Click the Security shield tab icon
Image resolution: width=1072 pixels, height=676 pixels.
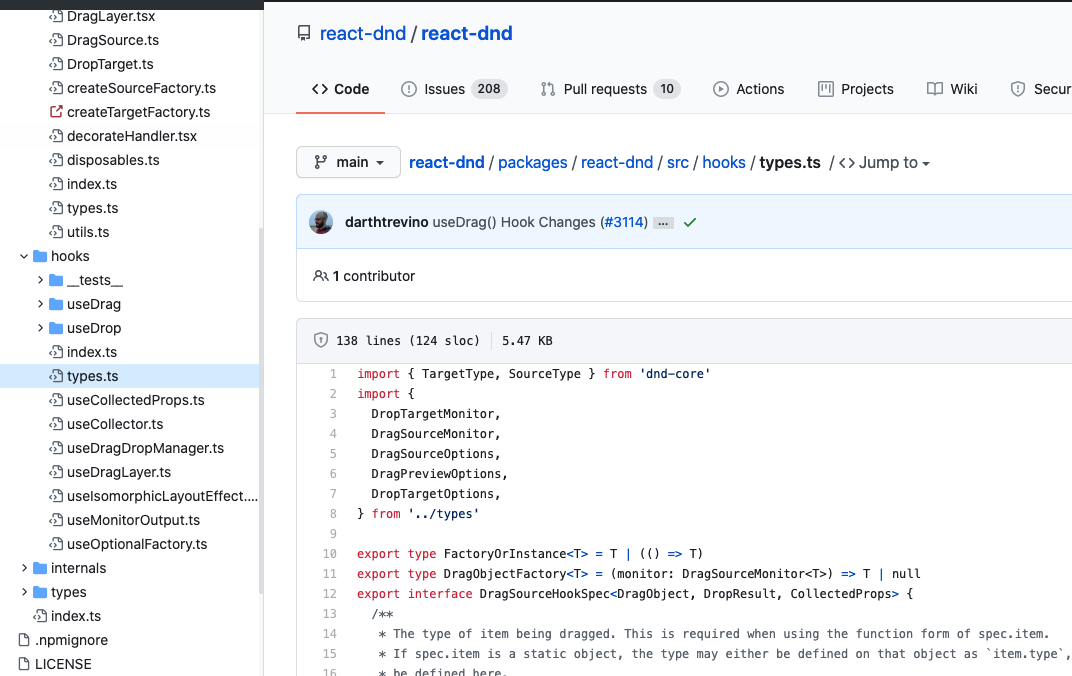tap(1018, 89)
